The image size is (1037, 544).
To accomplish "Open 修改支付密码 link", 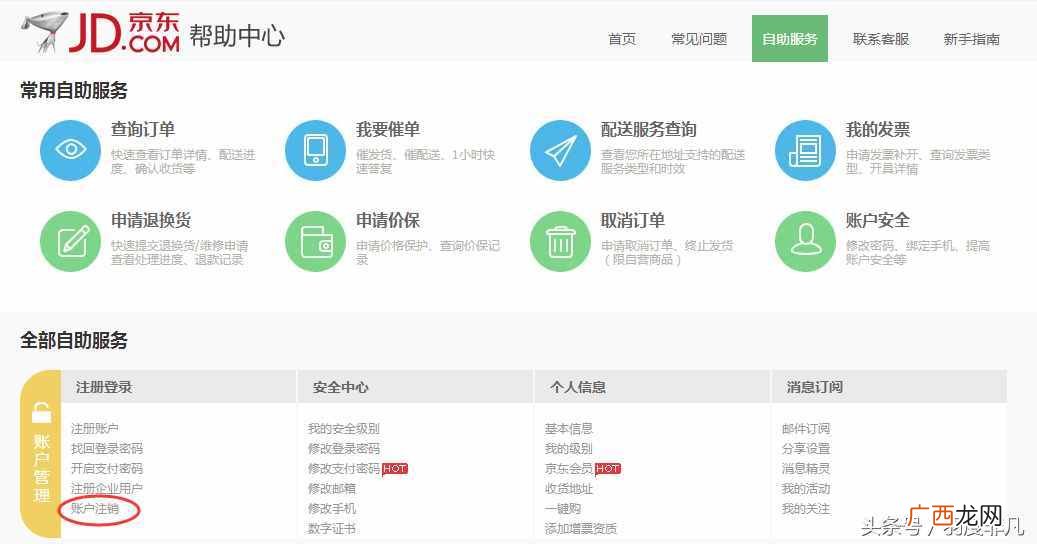I will click(x=343, y=468).
